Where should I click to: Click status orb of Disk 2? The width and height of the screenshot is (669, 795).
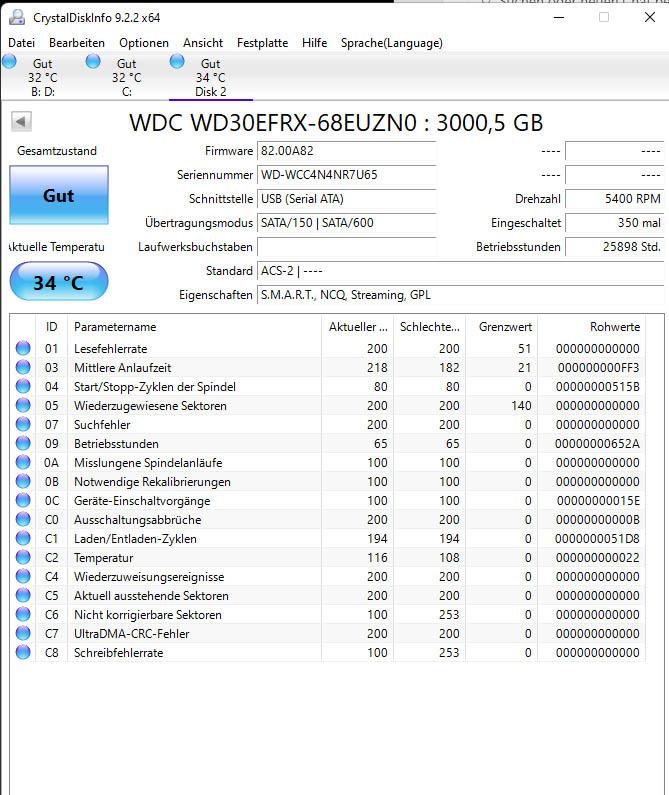tap(177, 61)
